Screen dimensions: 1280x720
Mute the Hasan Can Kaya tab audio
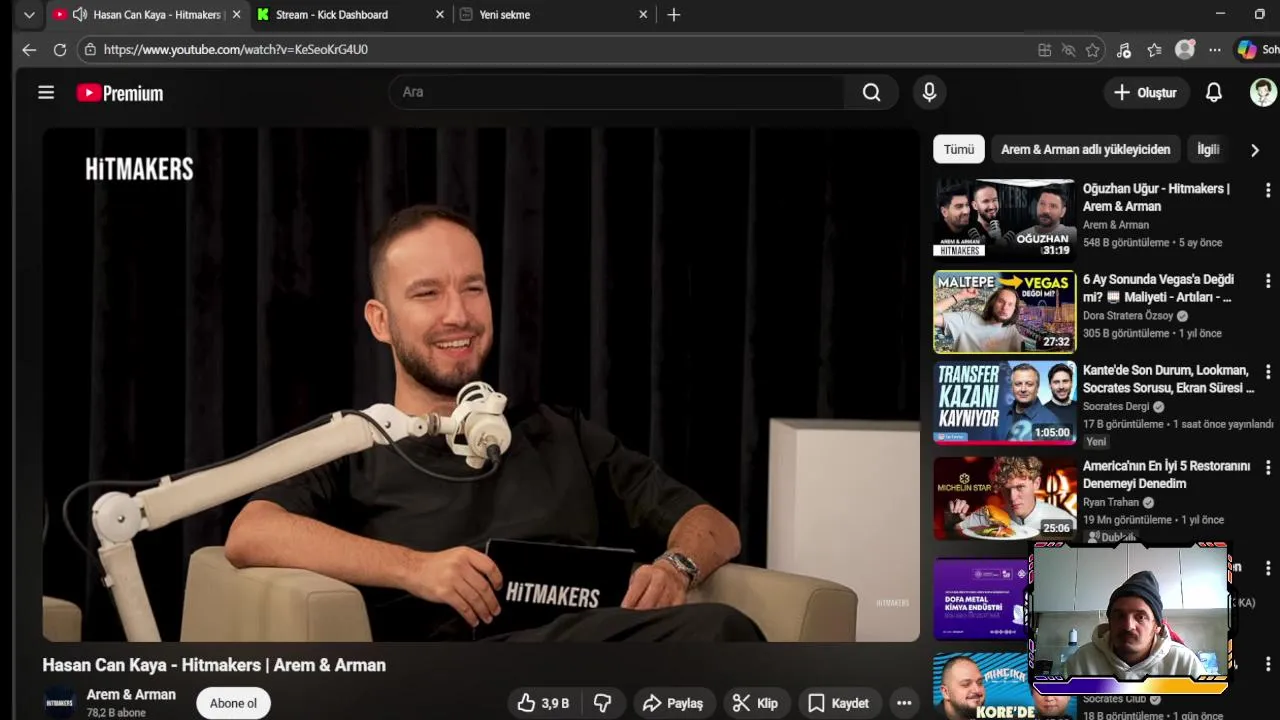pos(80,15)
